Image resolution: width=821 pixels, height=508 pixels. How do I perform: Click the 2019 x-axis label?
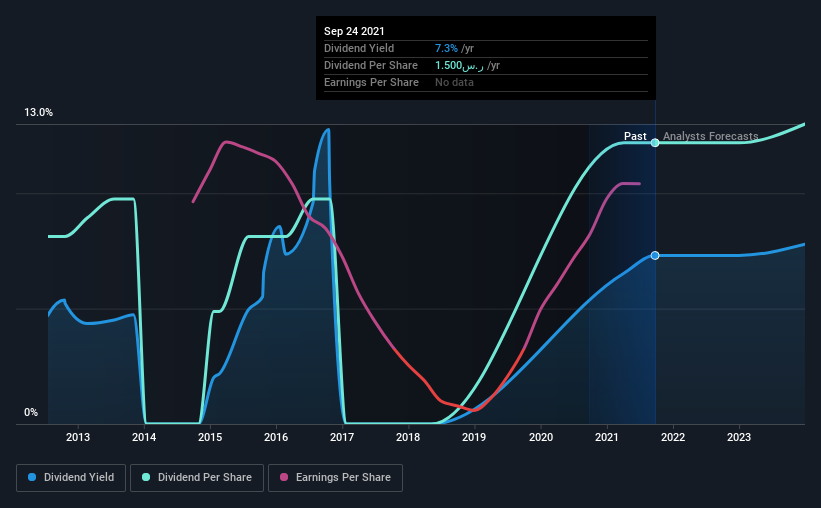[x=474, y=437]
